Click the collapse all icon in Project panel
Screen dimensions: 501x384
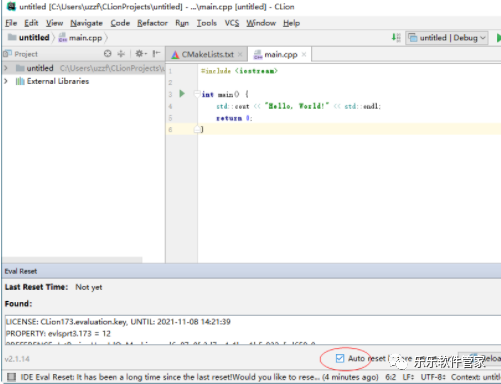pyautogui.click(x=121, y=53)
